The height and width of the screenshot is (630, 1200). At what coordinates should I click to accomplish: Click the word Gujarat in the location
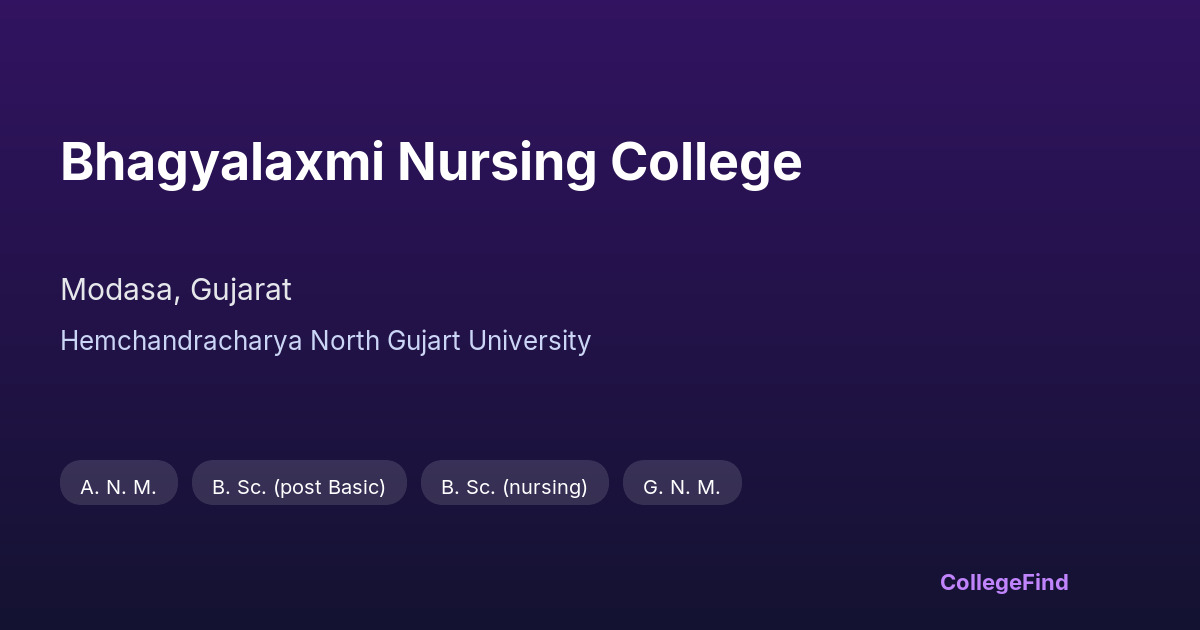click(x=241, y=290)
